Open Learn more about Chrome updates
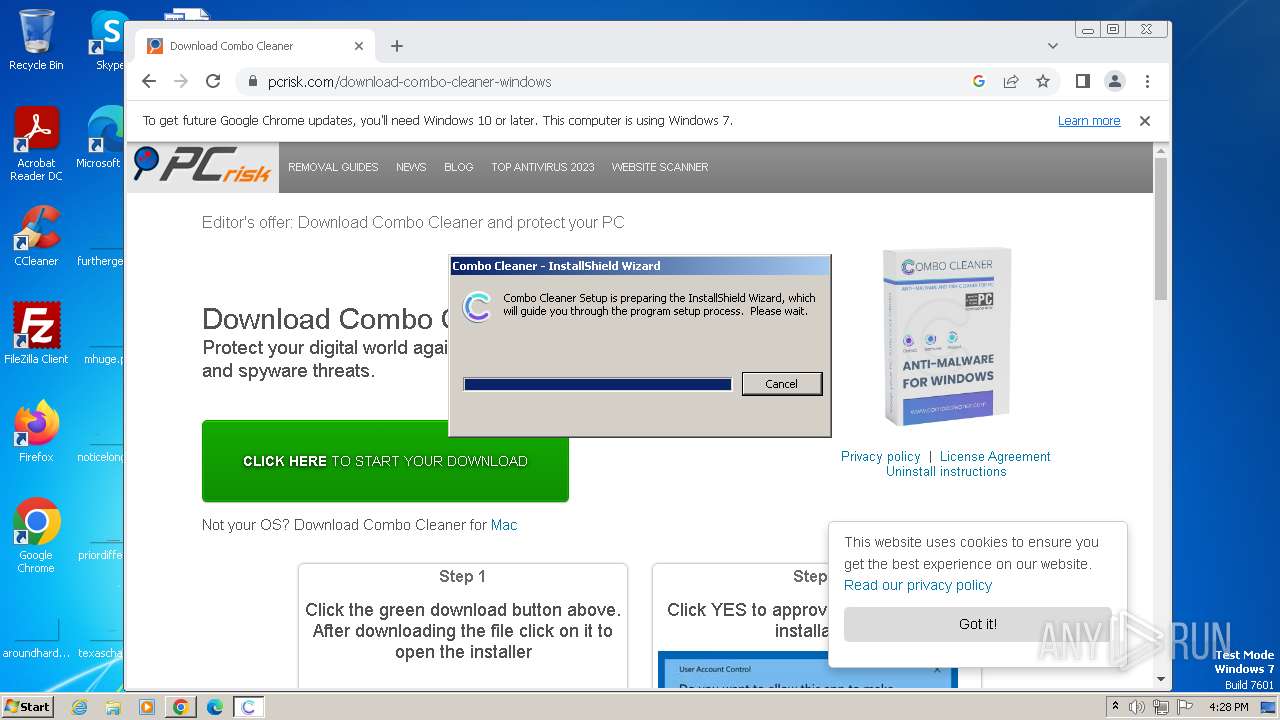 [1089, 121]
